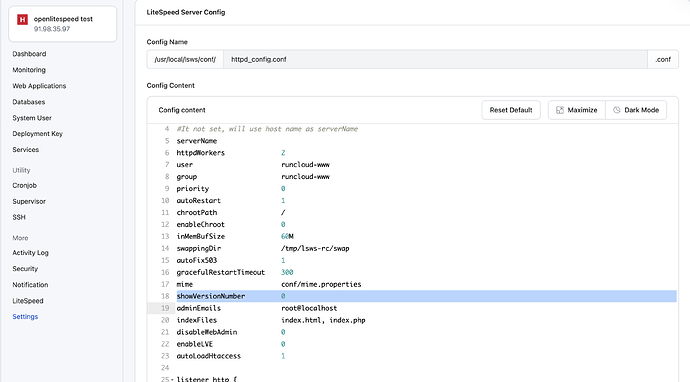Image resolution: width=690 pixels, height=382 pixels.
Task: Open SSH settings page
Action: click(x=19, y=217)
